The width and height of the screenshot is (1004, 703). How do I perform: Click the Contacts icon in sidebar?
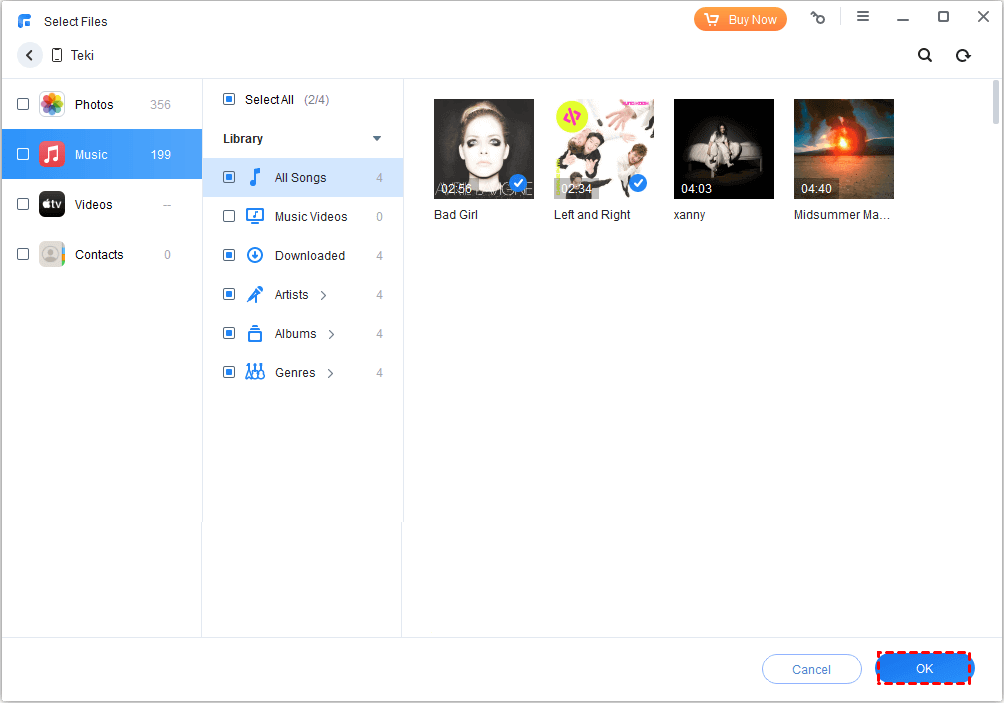pos(52,254)
